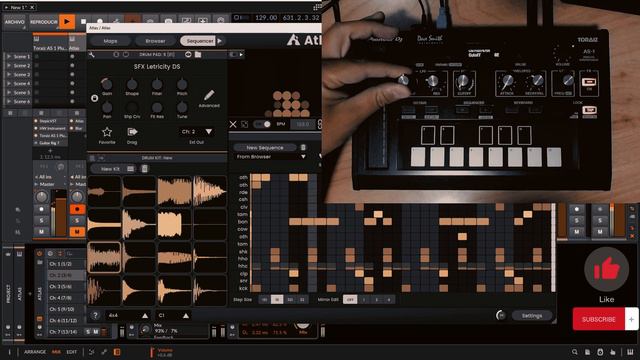The height and width of the screenshot is (360, 640).
Task: Stop playback with the square stop button
Action: (83, 22)
